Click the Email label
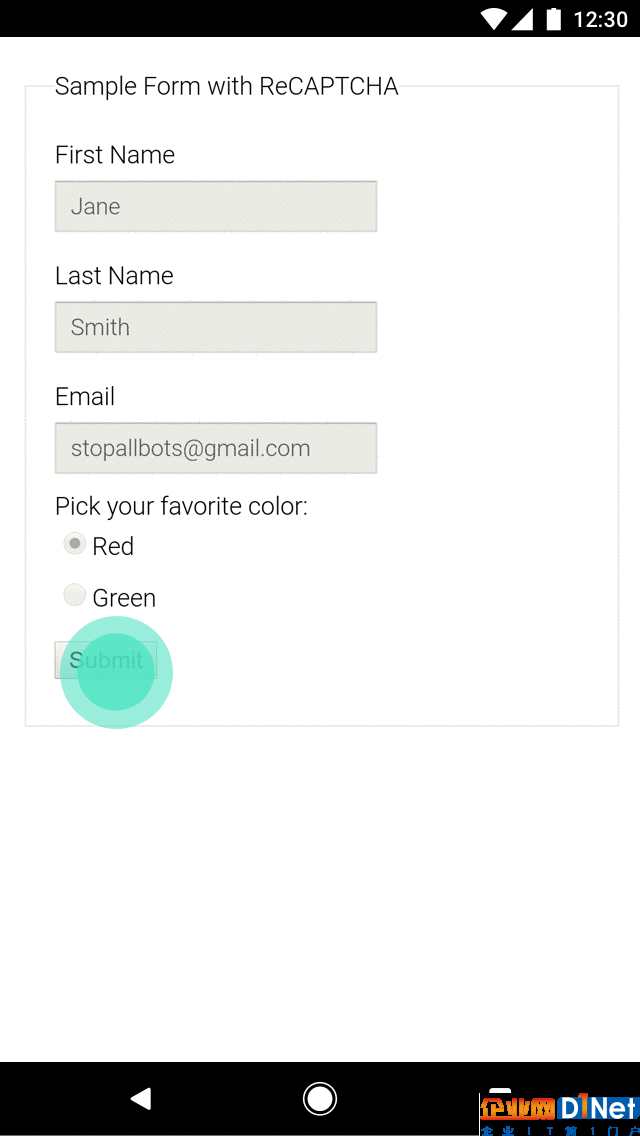The width and height of the screenshot is (640, 1136). tap(85, 397)
